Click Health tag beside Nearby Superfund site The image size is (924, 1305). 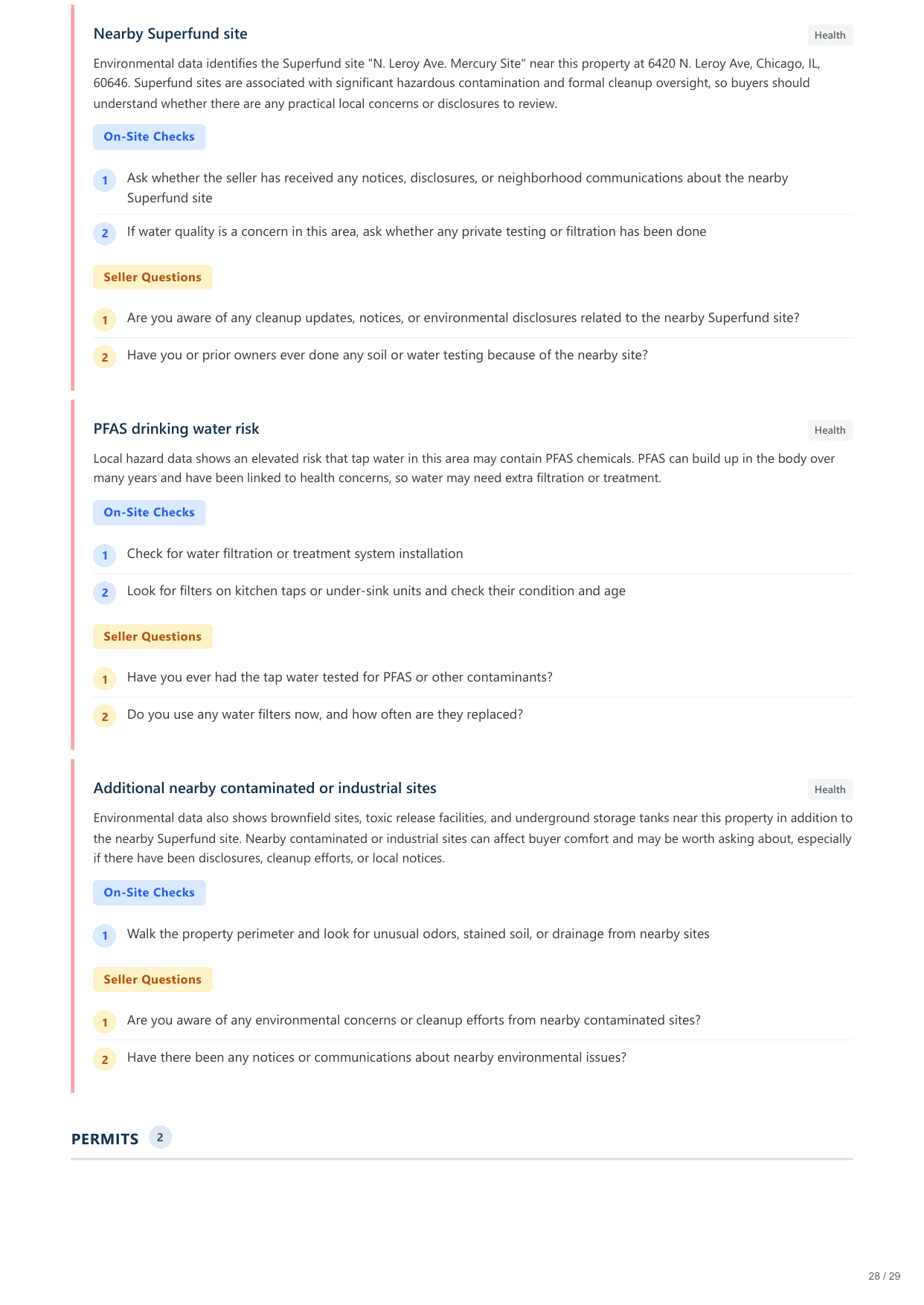click(830, 35)
